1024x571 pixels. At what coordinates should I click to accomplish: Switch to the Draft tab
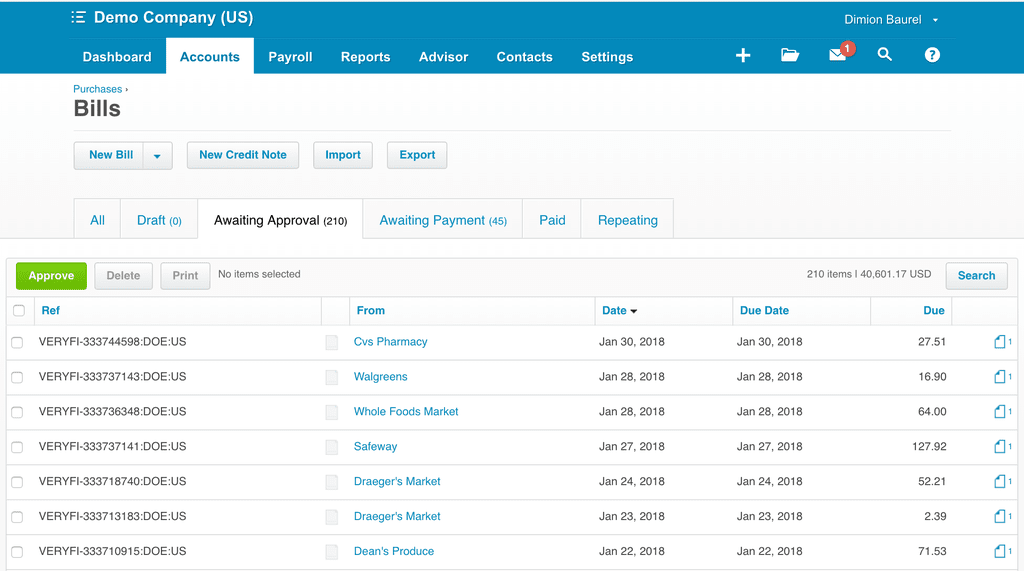(159, 220)
